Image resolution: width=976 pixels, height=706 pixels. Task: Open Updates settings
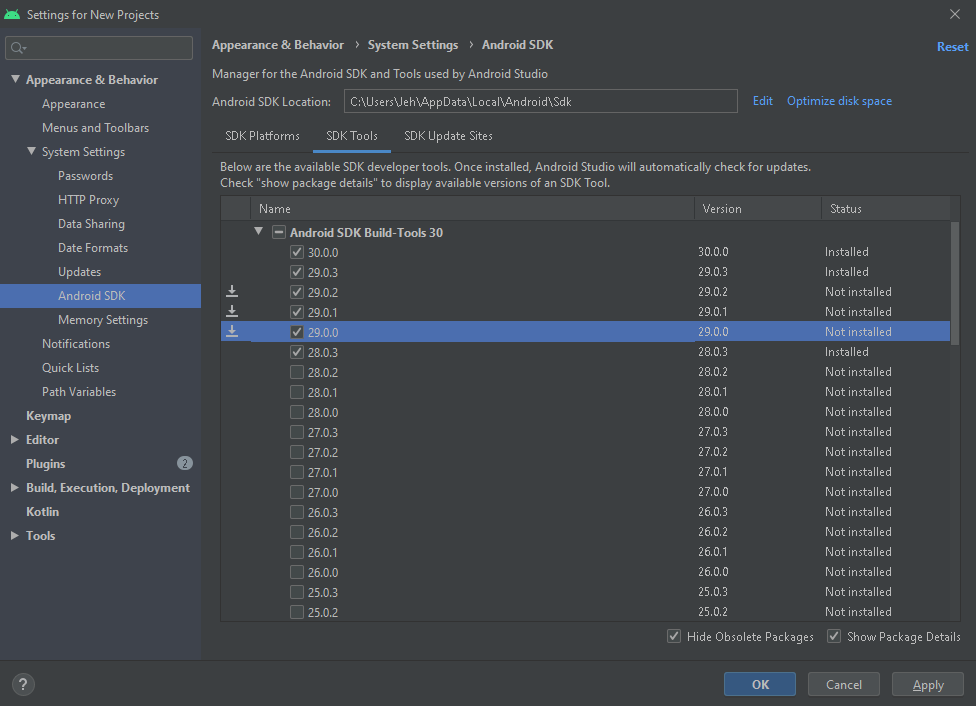pyautogui.click(x=79, y=271)
